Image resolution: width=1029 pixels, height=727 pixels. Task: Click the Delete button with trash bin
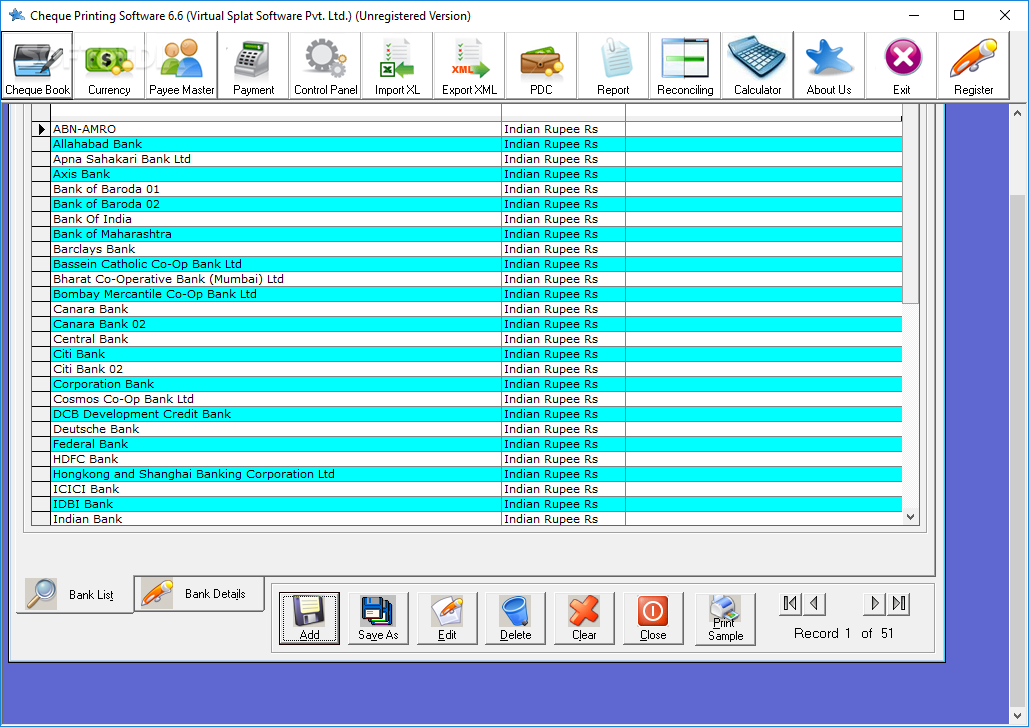coord(515,619)
